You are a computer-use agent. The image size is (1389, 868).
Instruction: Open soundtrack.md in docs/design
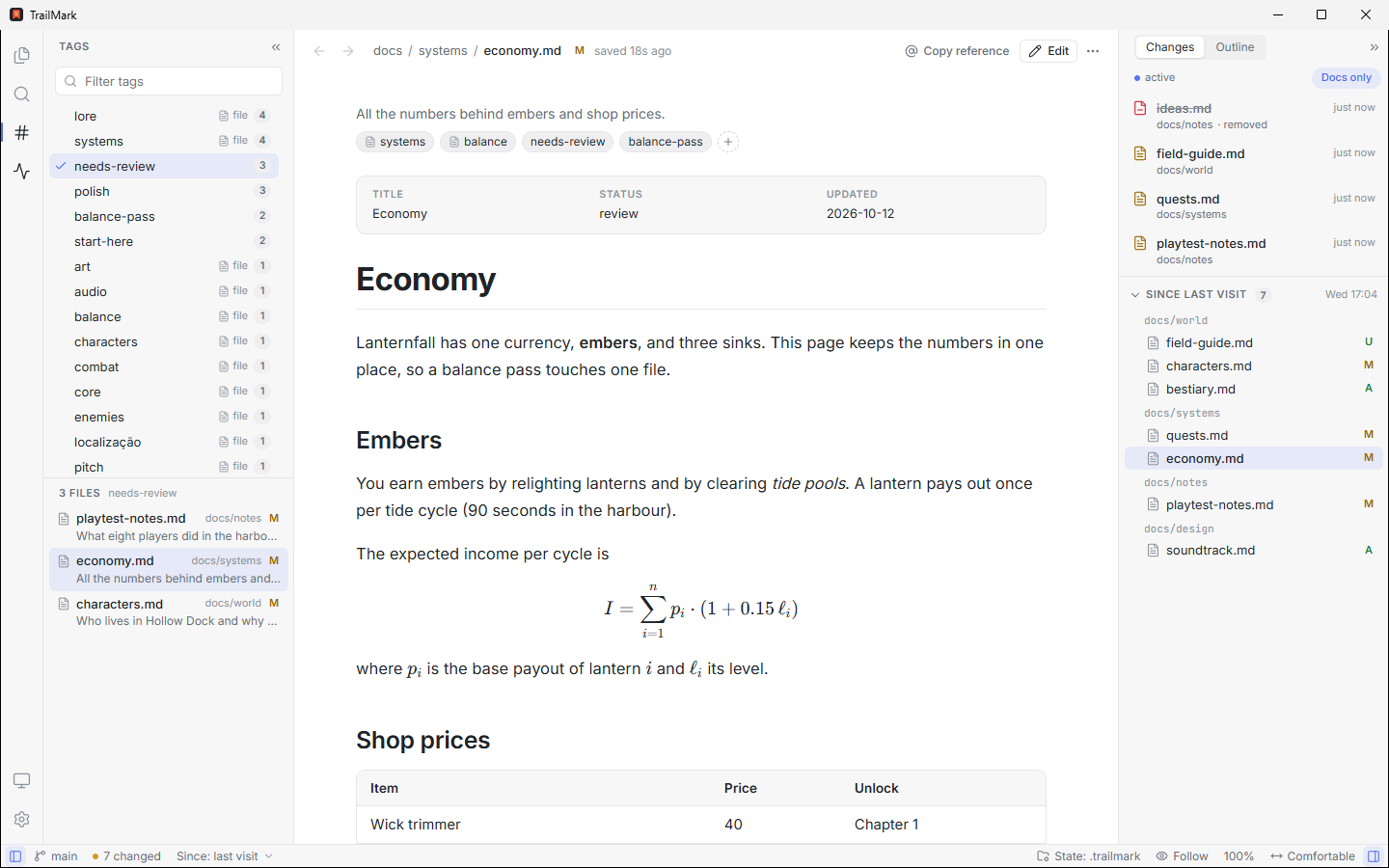(x=1254, y=550)
